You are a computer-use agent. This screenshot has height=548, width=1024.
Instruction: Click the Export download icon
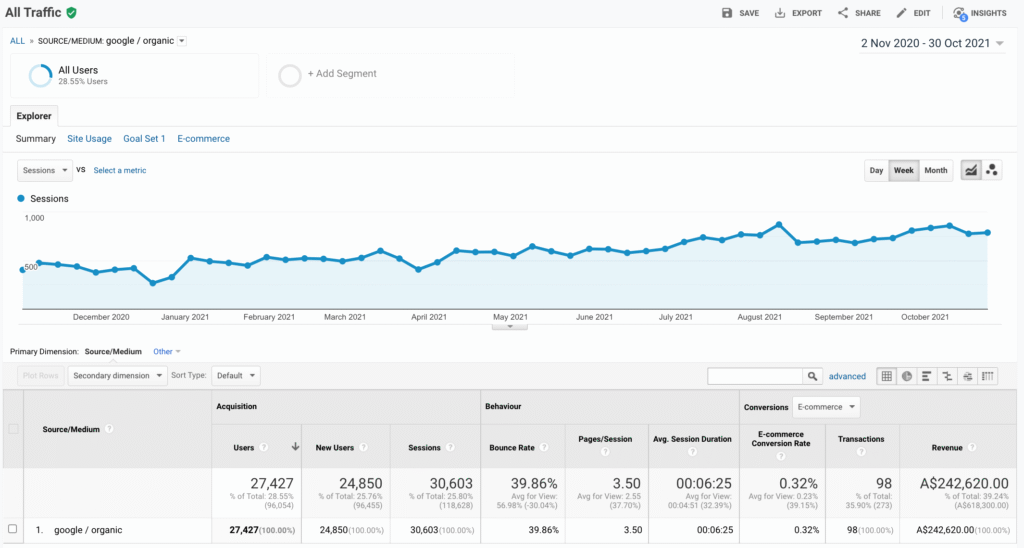[x=780, y=13]
